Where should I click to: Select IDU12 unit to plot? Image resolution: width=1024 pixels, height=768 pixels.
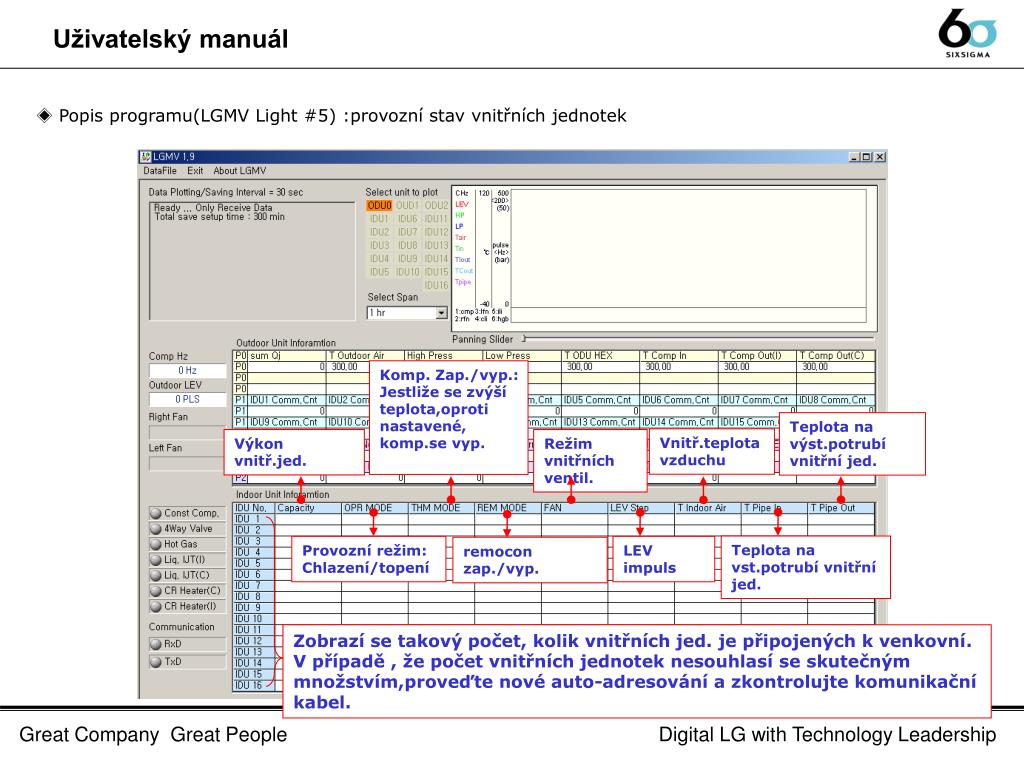[436, 232]
